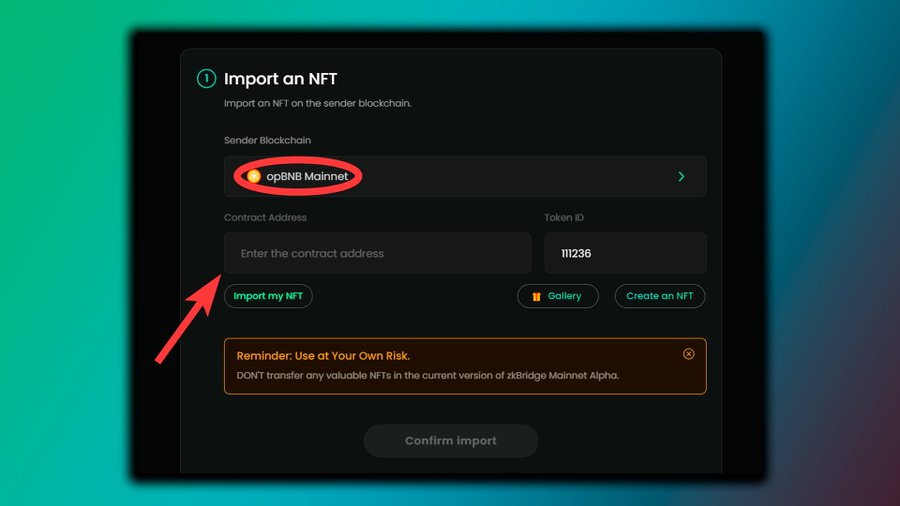
Task: Click the Create an NFT button
Action: [x=660, y=296]
